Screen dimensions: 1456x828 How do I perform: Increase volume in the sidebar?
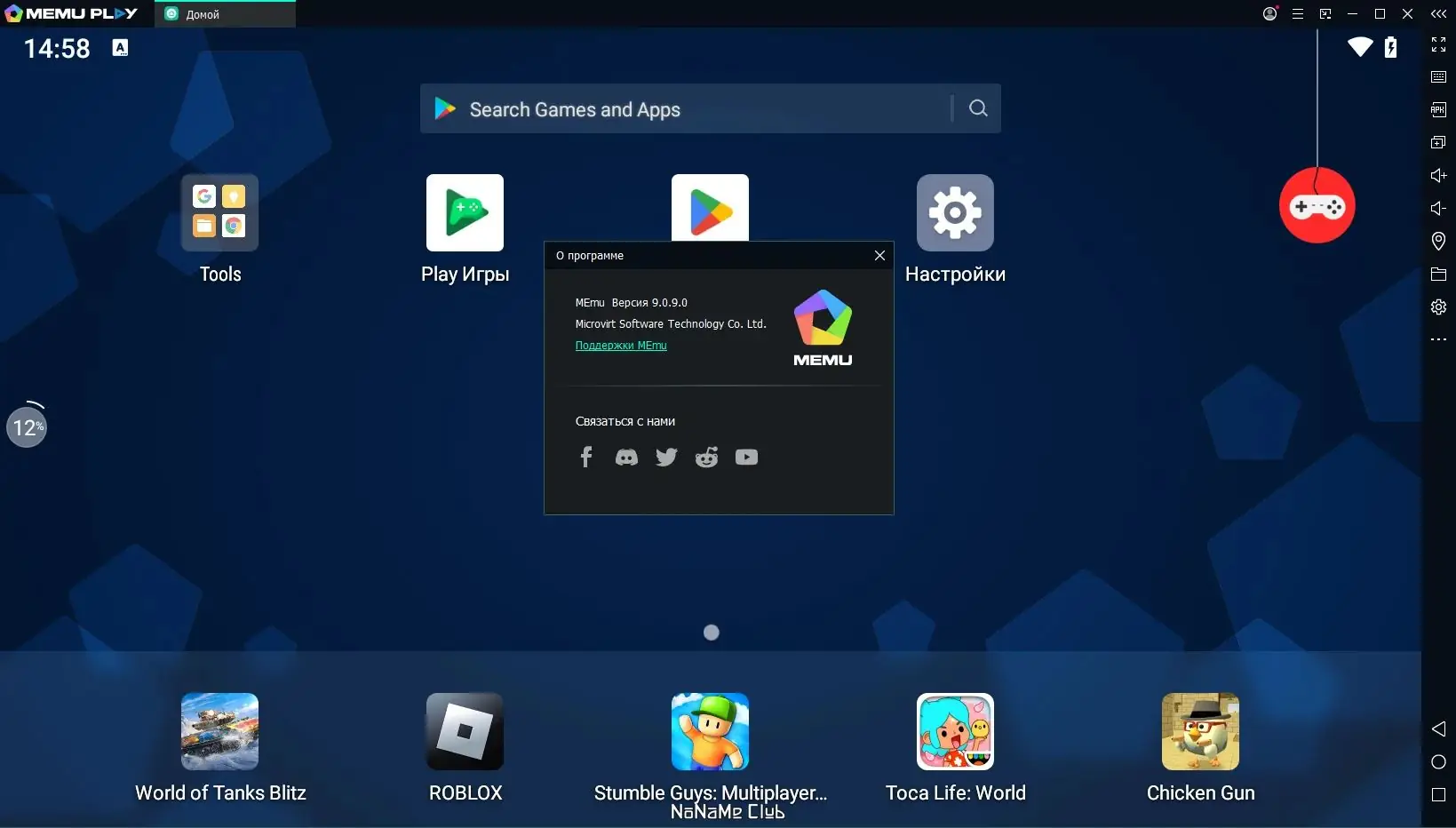pos(1438,175)
